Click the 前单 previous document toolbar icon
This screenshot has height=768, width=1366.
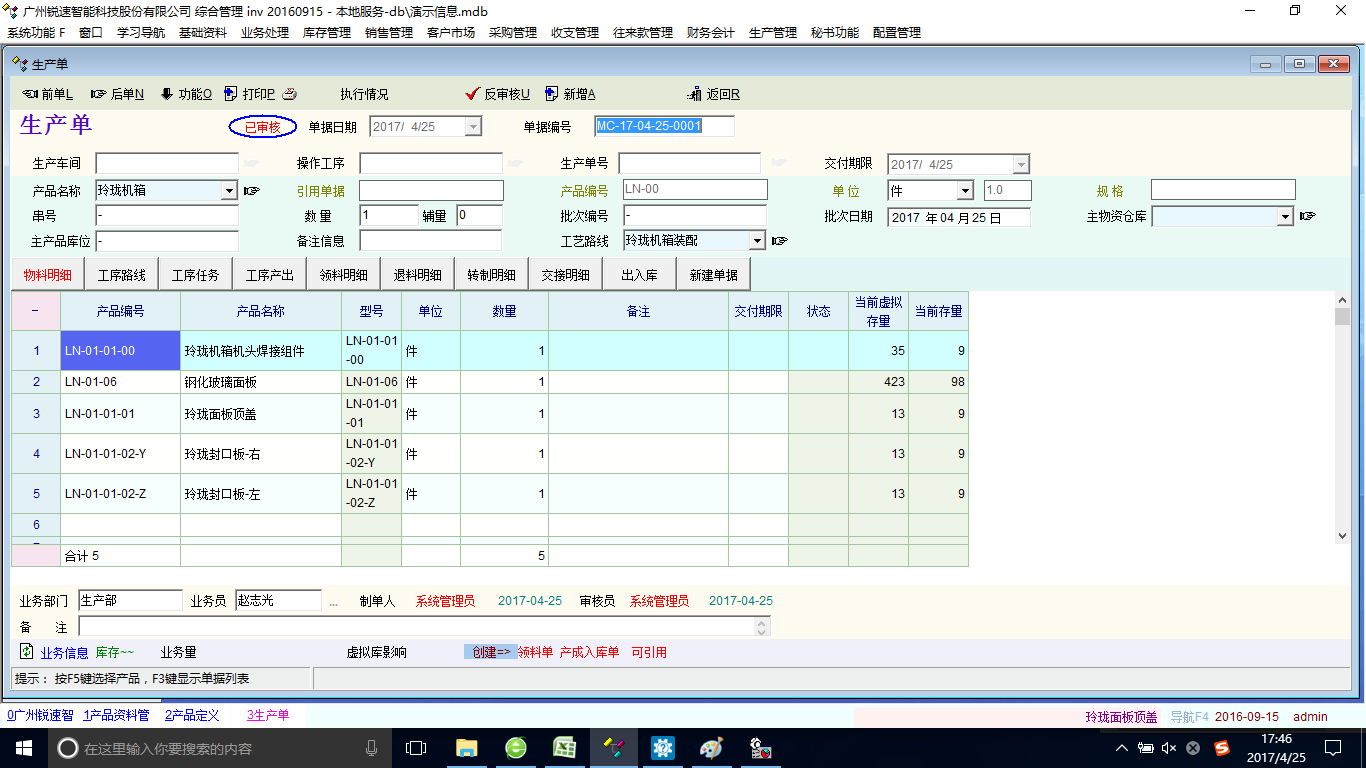(30, 94)
